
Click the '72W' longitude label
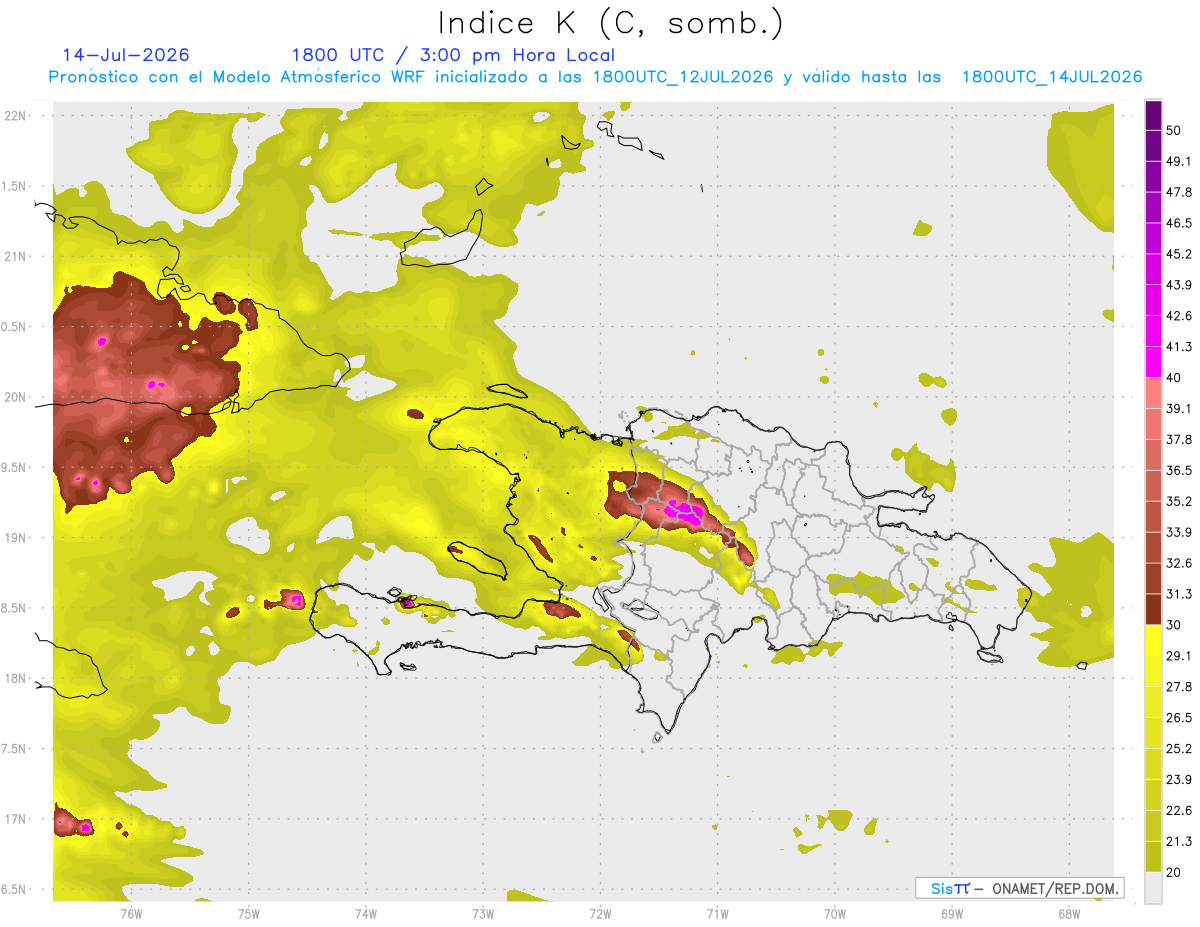[x=600, y=913]
